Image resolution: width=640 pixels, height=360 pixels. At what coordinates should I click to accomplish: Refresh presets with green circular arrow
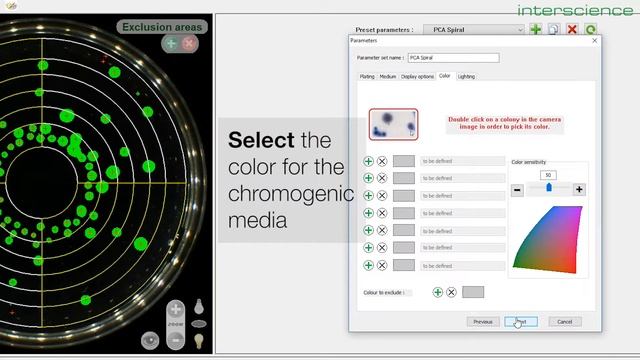[590, 29]
